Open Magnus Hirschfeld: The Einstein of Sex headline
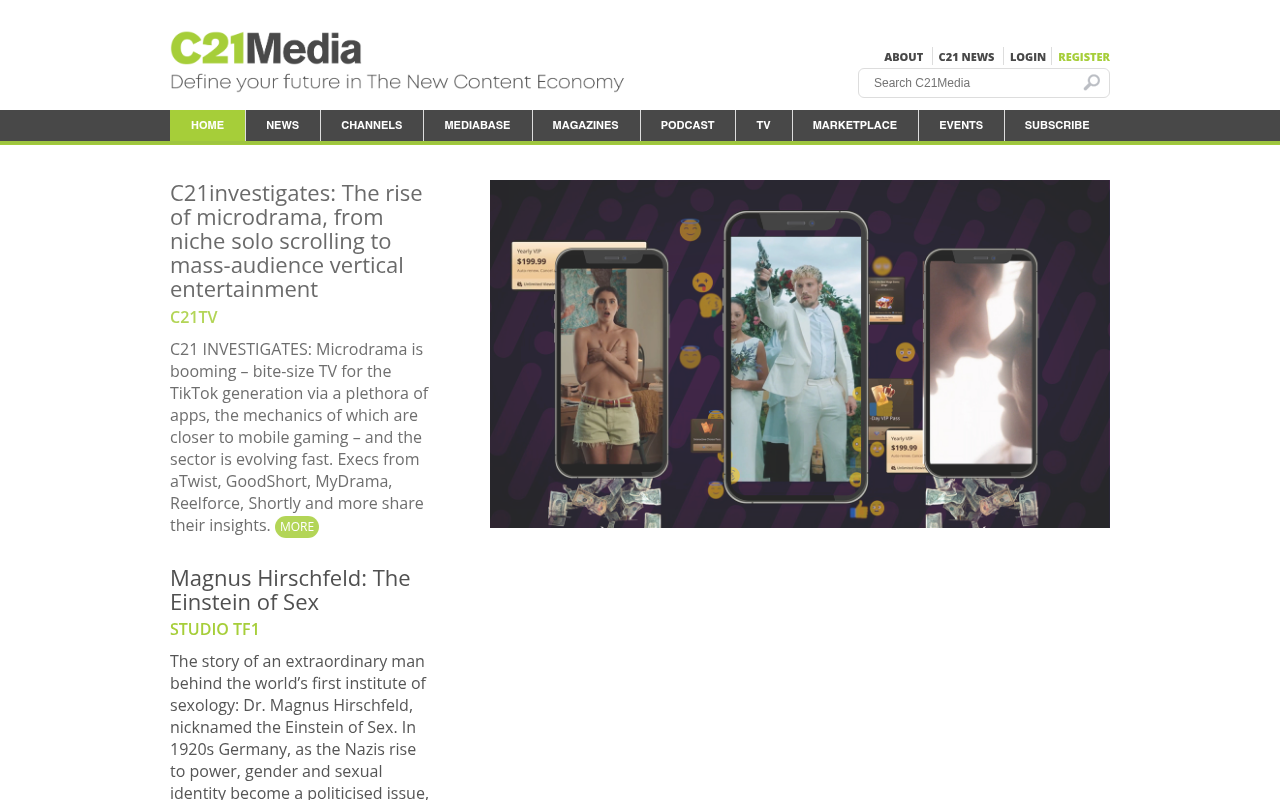 [291, 590]
